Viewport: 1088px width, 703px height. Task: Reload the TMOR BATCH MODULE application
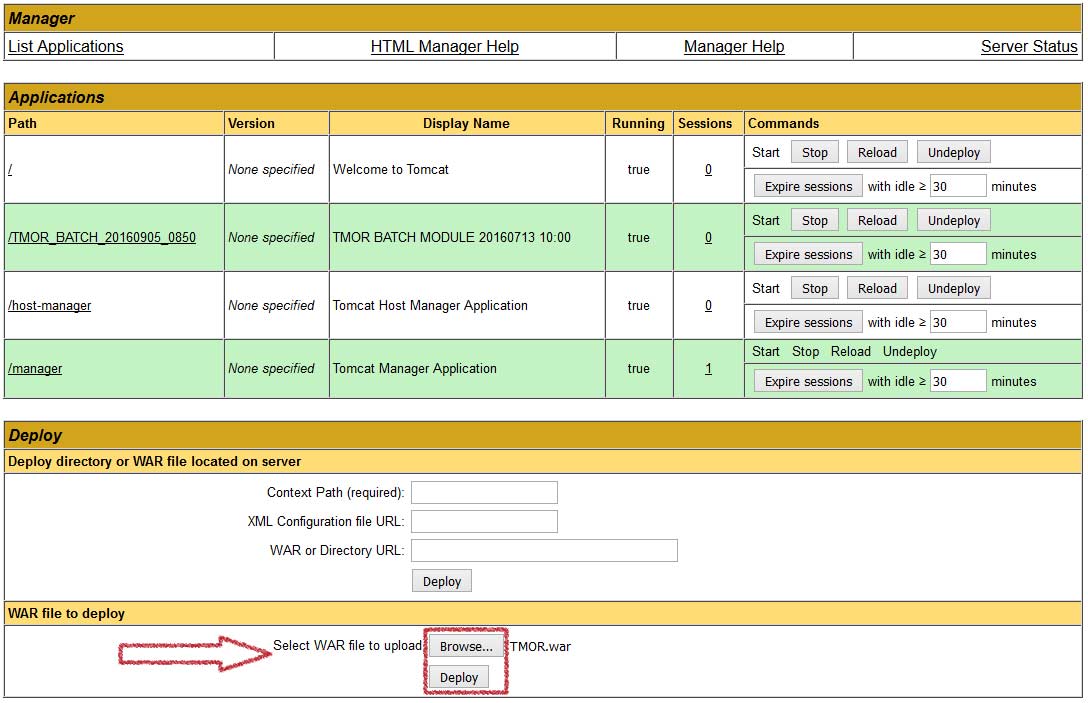tap(877, 220)
